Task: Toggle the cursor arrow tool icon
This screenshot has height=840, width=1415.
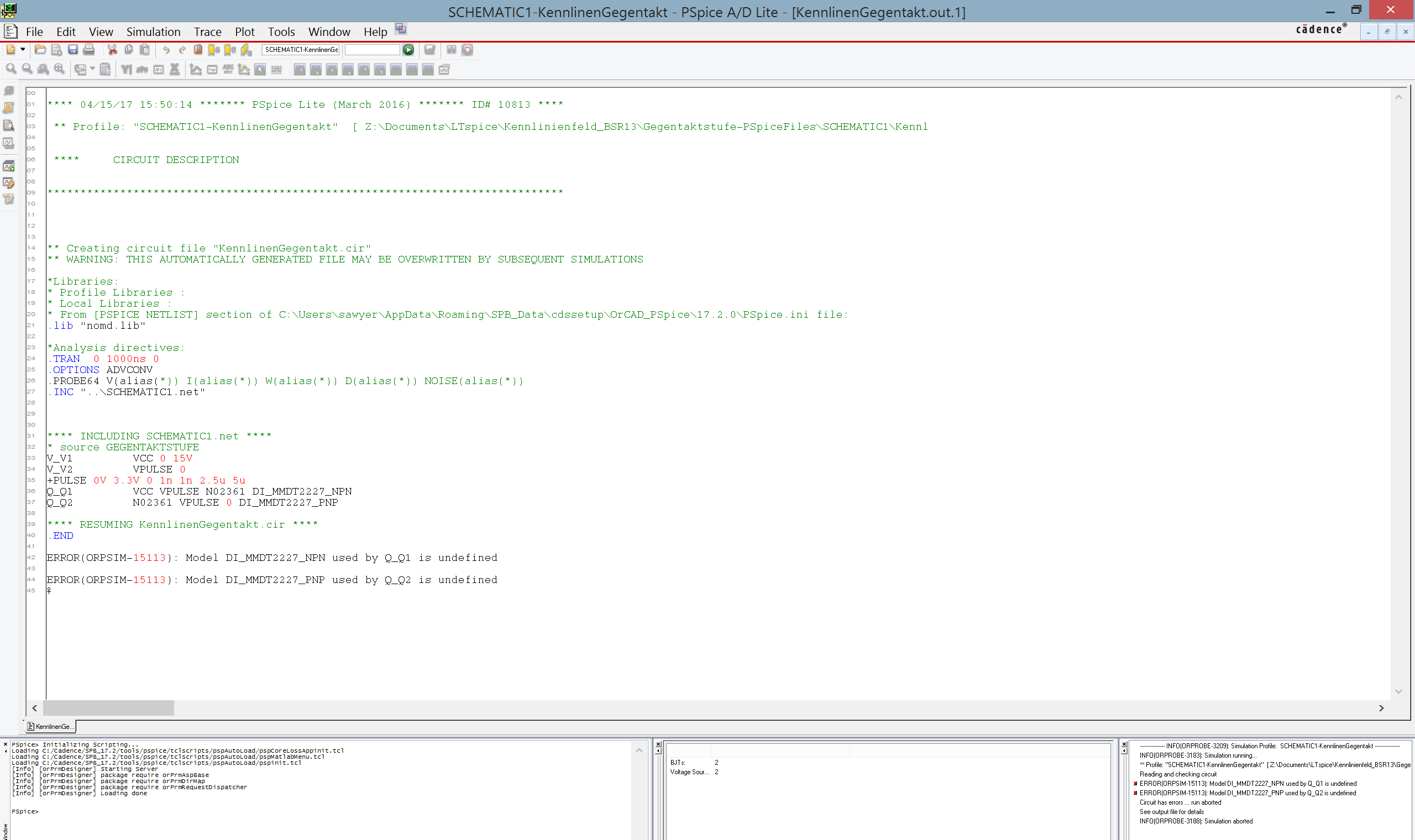Action: tap(260, 69)
